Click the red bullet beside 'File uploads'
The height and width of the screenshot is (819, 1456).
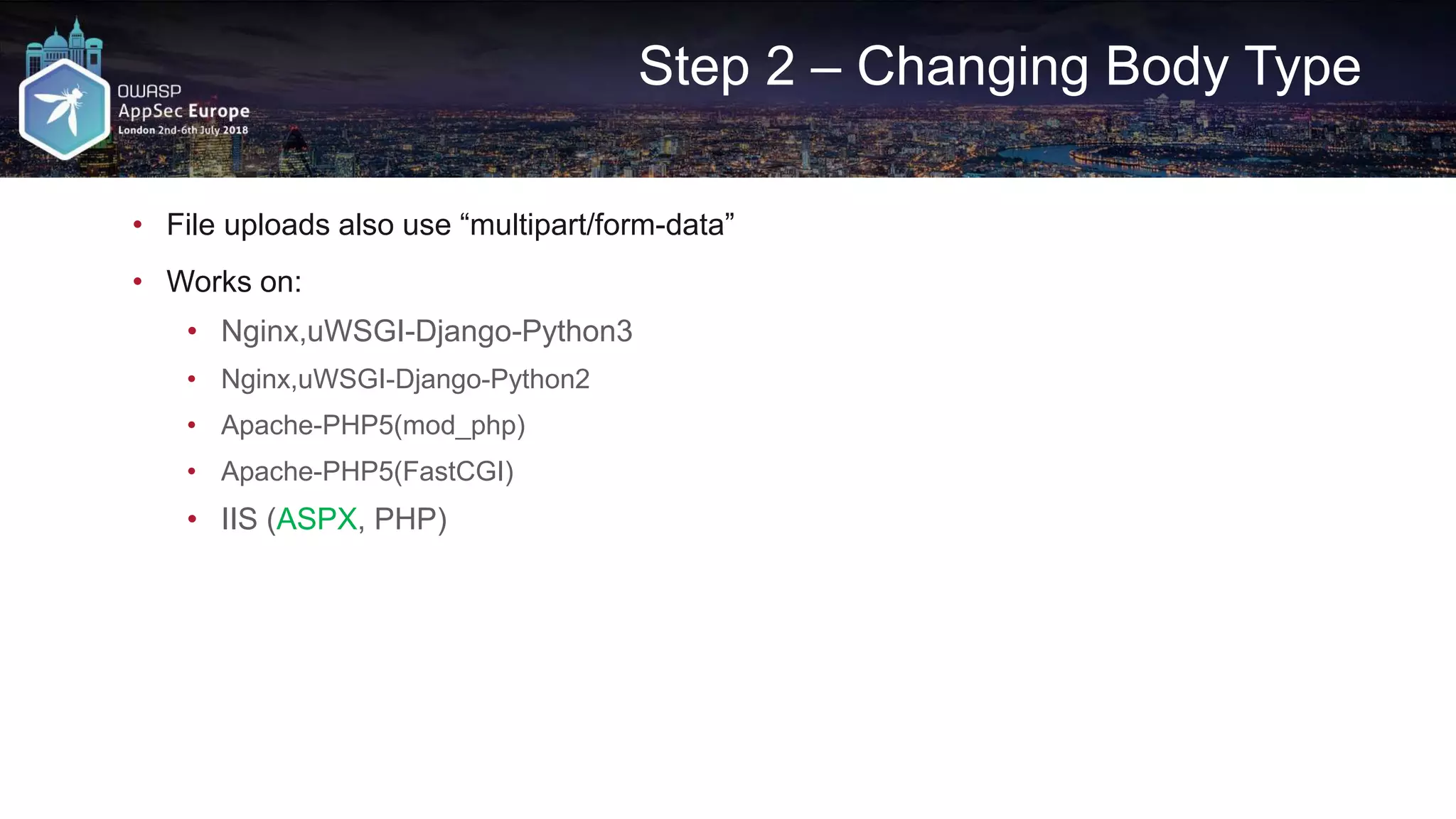(138, 225)
